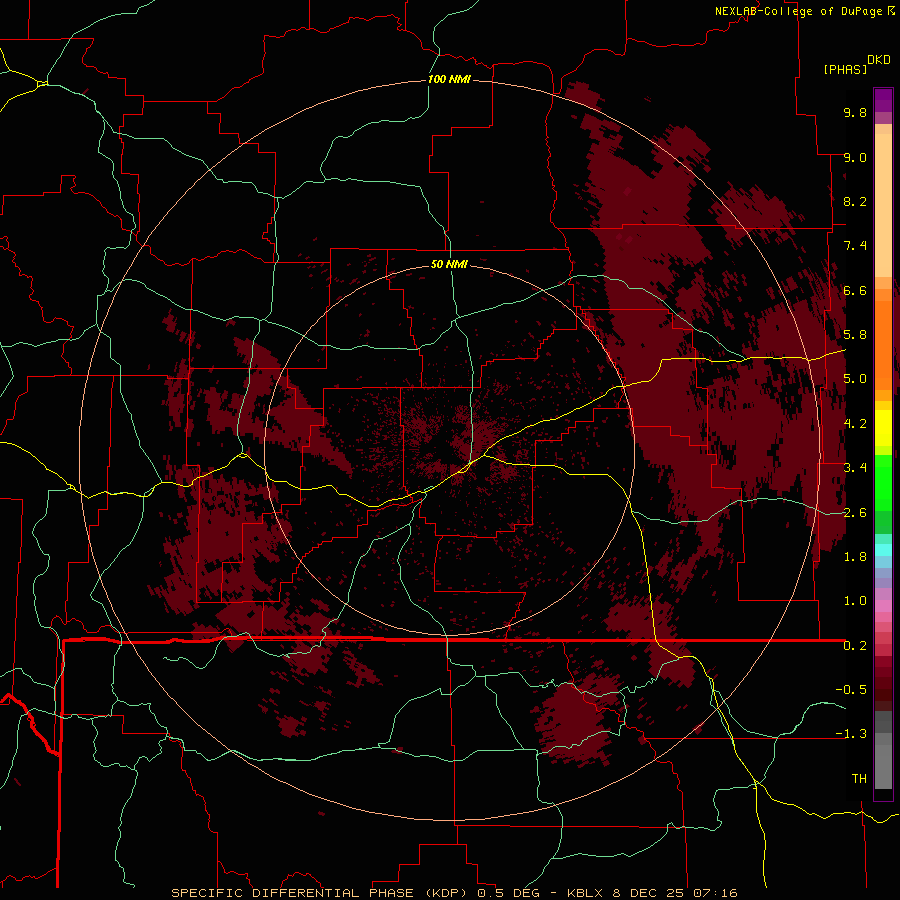Select the 8.2 value on the color scale
The image size is (900, 900).
855,201
